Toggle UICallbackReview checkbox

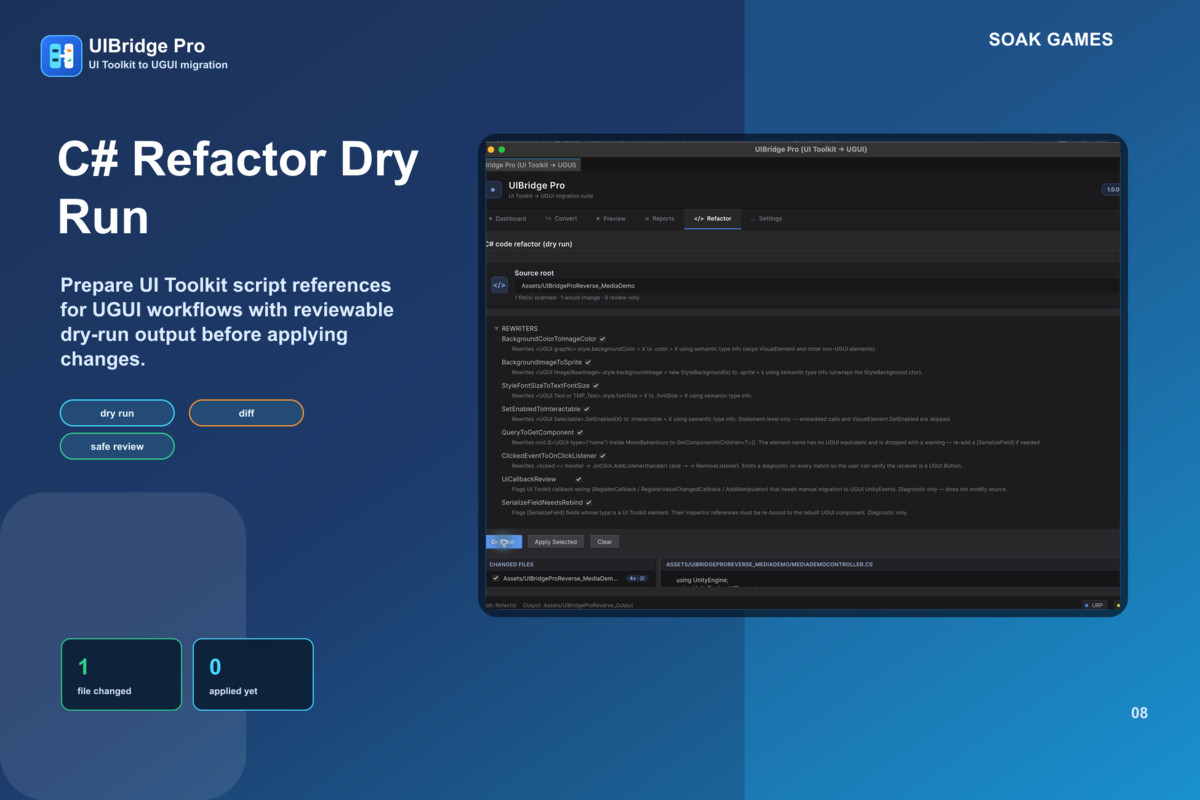click(x=578, y=479)
